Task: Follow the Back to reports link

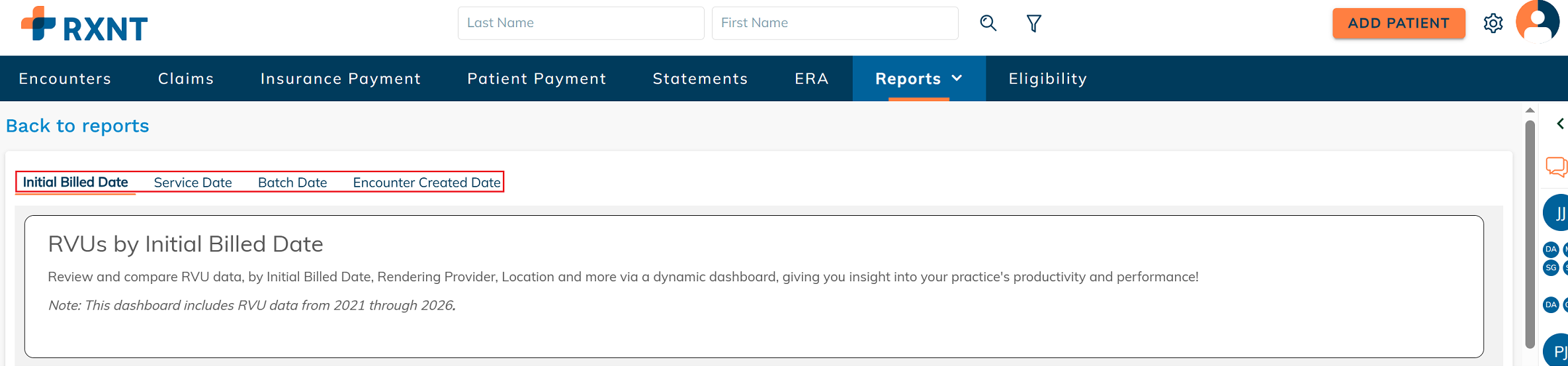Action: pyautogui.click(x=77, y=126)
